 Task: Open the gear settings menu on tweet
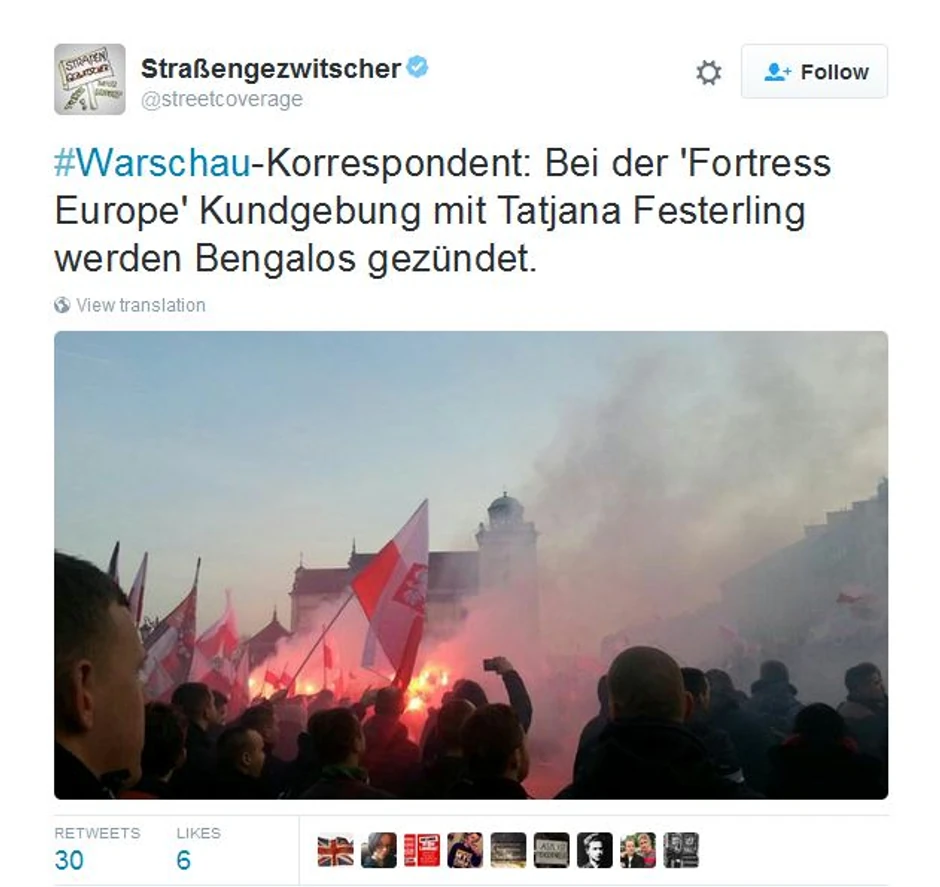[709, 73]
